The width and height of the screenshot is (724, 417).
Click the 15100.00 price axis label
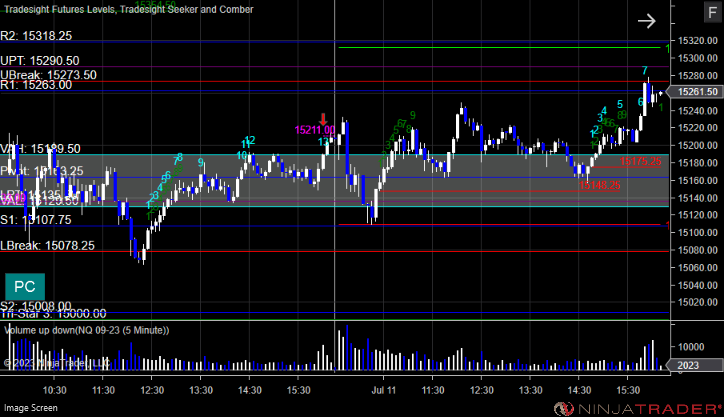(x=698, y=232)
